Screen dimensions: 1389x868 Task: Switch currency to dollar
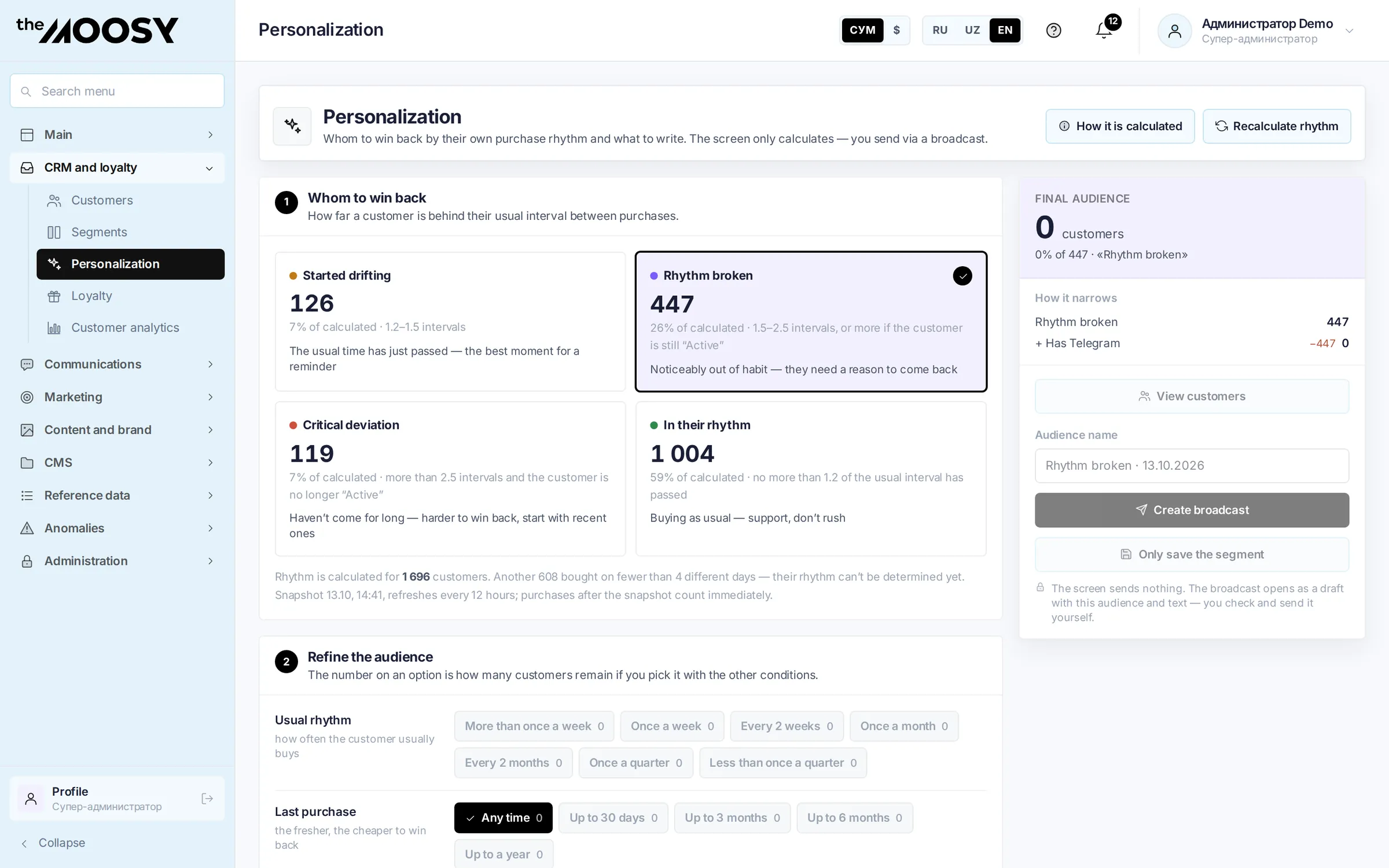coord(896,30)
